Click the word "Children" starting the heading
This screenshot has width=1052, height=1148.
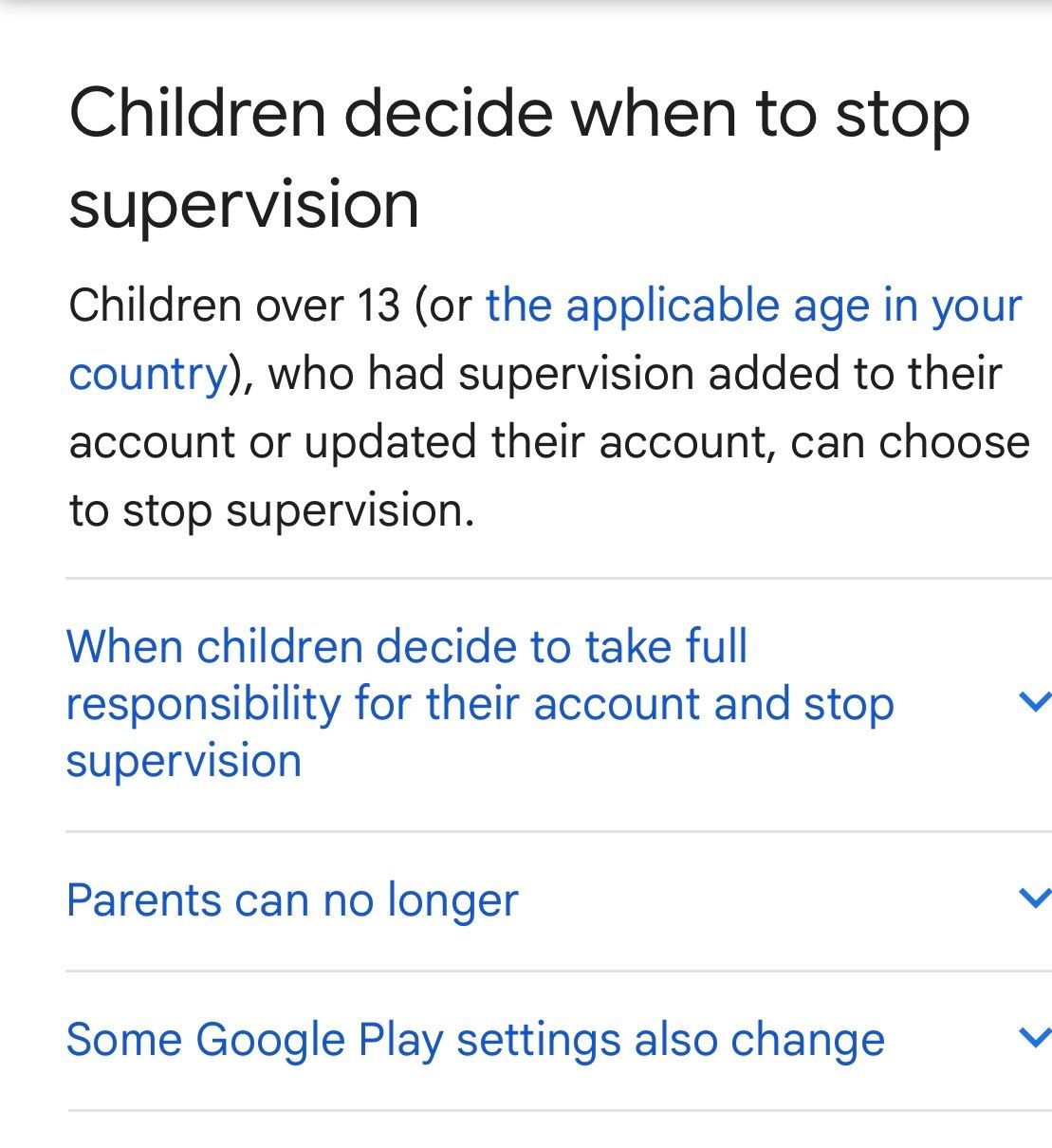click(197, 114)
